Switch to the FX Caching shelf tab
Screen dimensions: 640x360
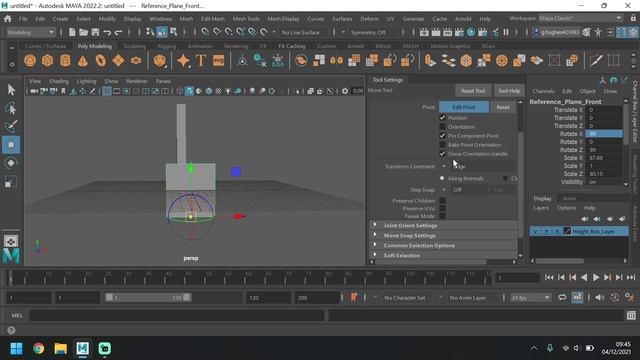[291, 46]
